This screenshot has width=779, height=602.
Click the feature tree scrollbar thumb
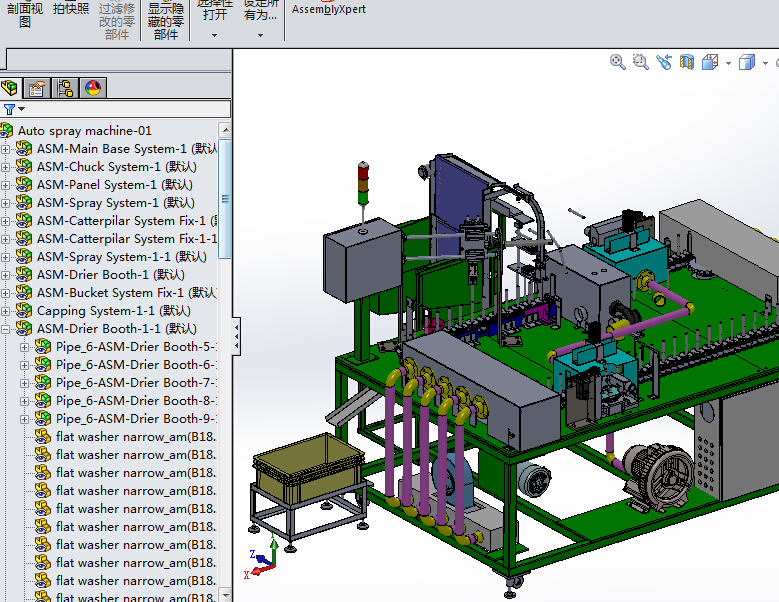(x=225, y=199)
